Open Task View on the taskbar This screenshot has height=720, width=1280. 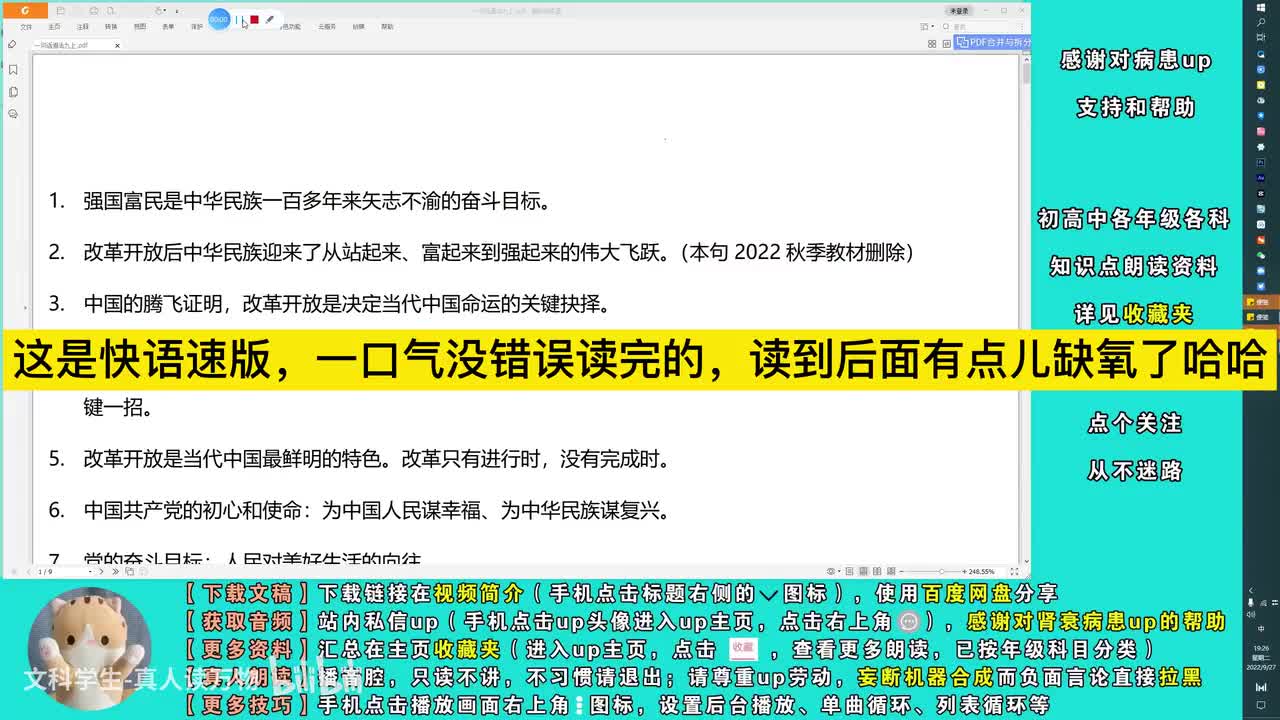(1261, 37)
